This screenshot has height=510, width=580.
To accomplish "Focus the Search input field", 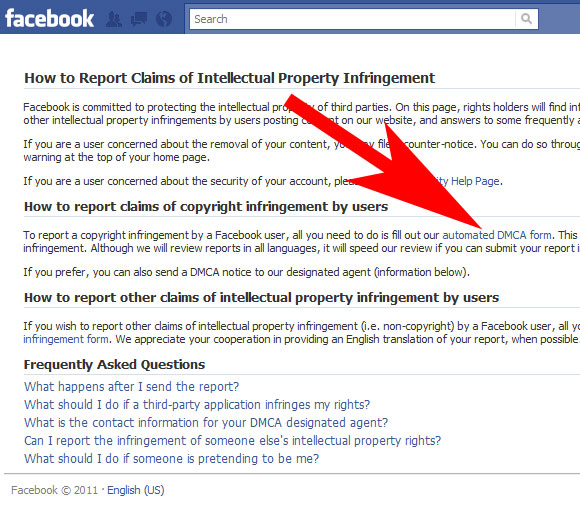I will (353, 19).
